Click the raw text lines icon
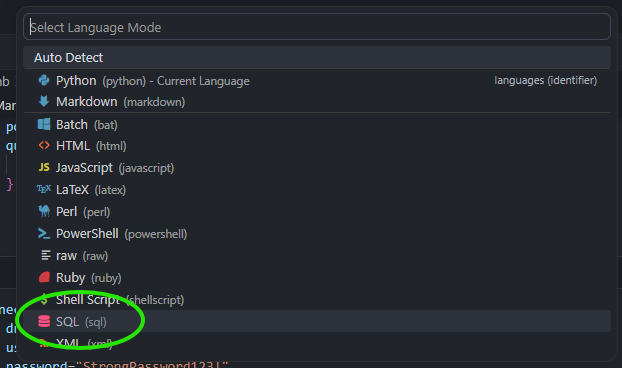 [46, 255]
